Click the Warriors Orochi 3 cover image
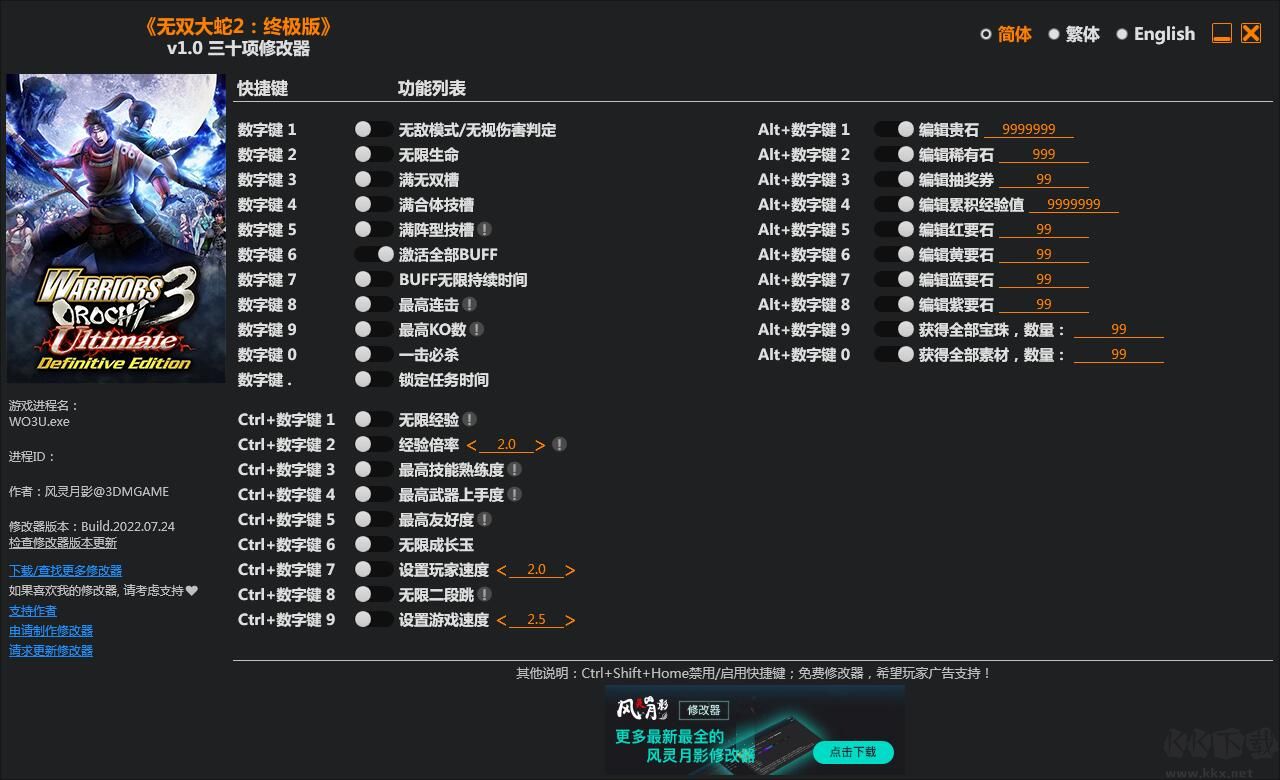The image size is (1280, 780). tap(116, 227)
